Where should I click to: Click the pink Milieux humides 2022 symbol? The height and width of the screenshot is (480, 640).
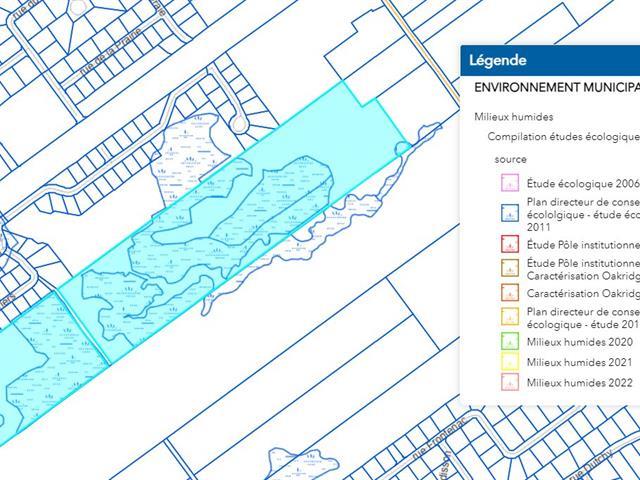(x=508, y=382)
